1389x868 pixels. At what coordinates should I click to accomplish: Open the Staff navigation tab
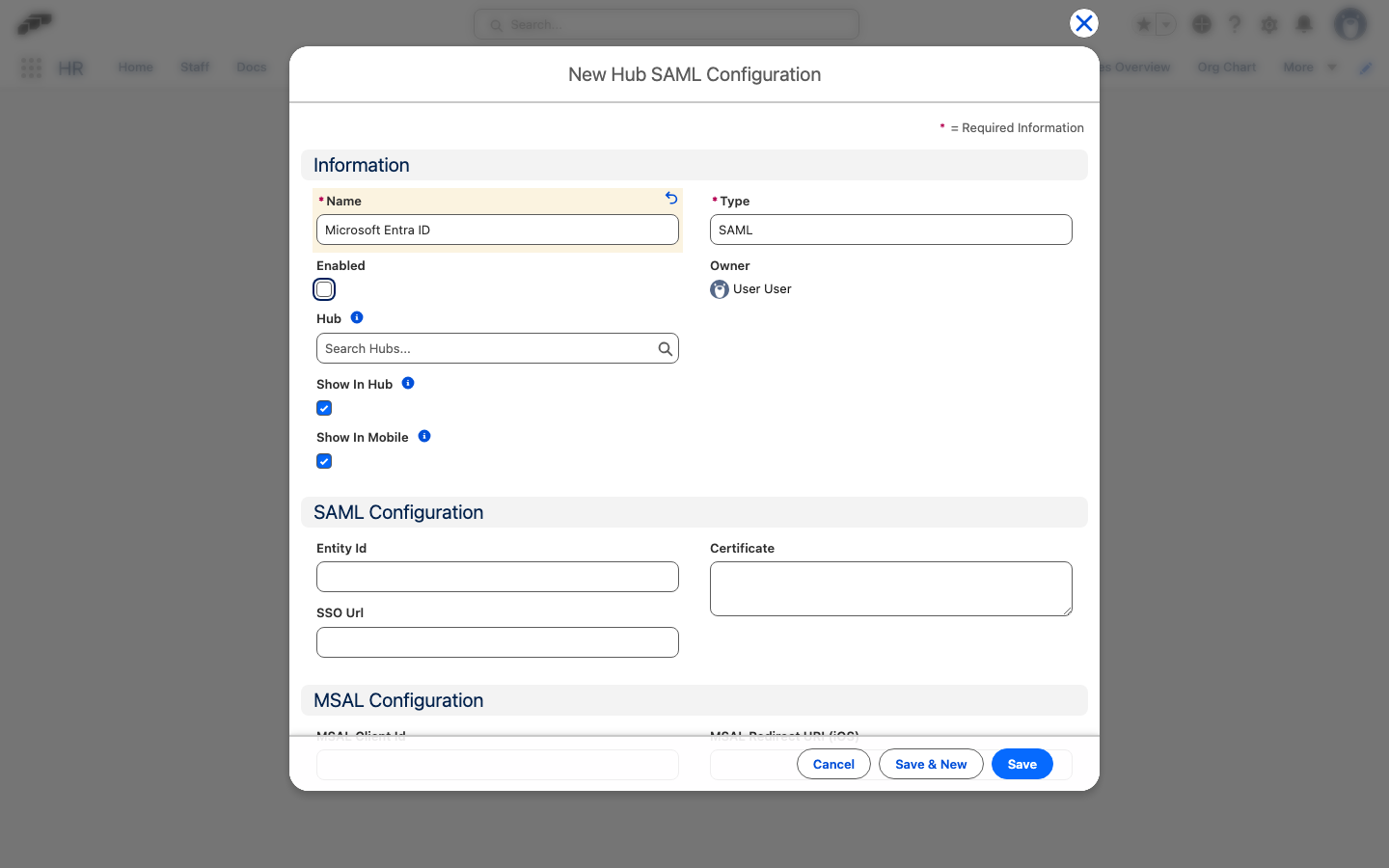(195, 68)
